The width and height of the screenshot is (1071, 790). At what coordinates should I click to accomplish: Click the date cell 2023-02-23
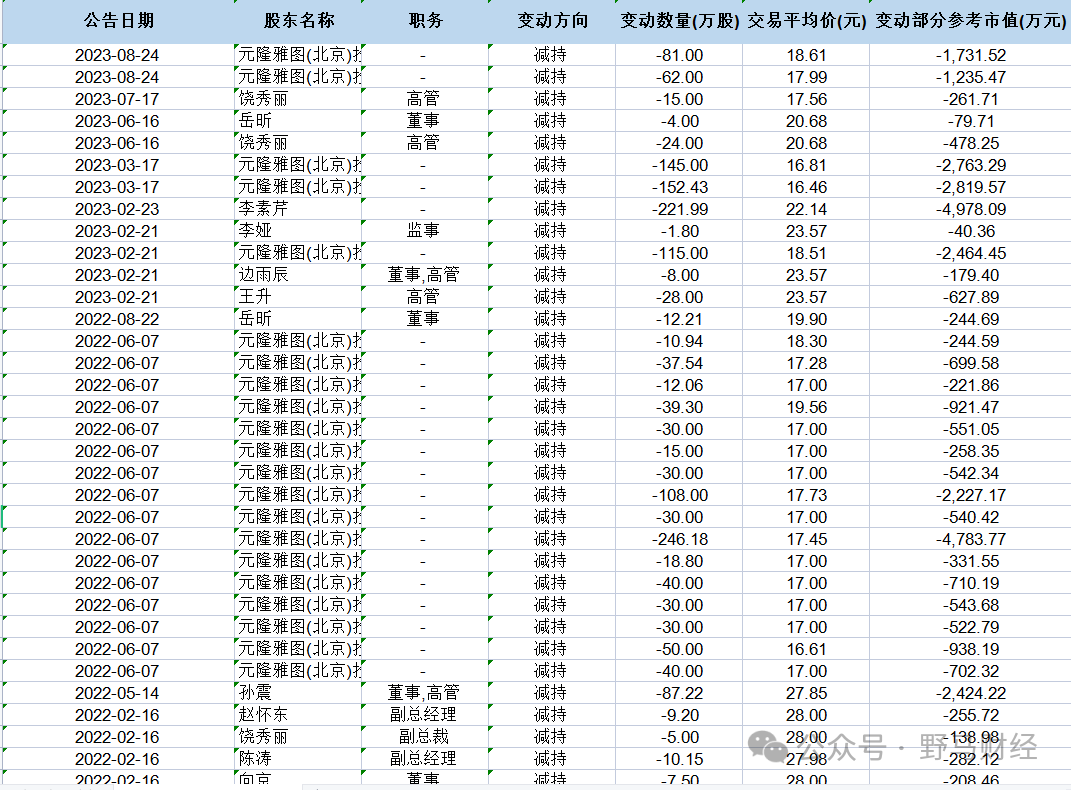(117, 209)
